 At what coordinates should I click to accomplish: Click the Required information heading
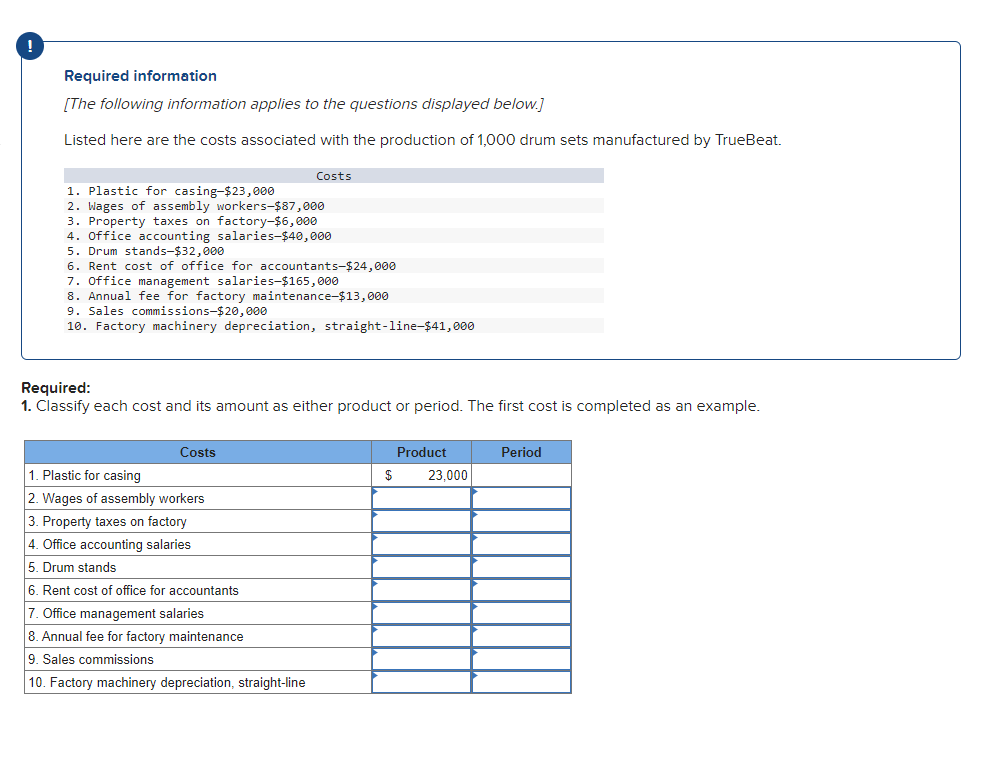pos(139,76)
